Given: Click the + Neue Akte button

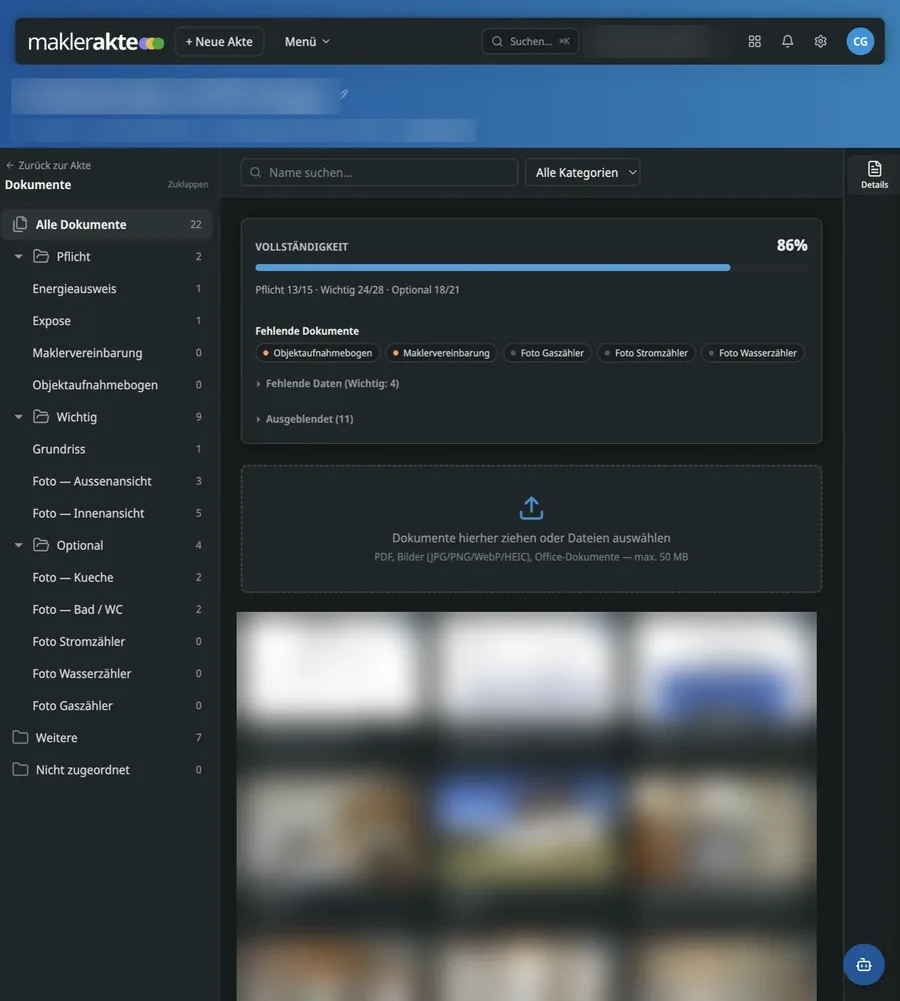Looking at the screenshot, I should point(219,41).
